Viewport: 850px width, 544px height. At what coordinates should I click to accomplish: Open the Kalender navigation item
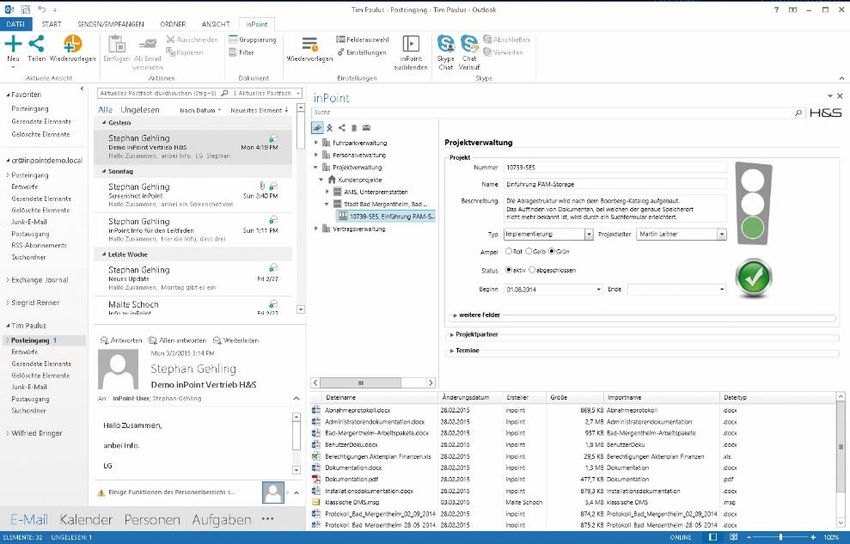click(x=86, y=520)
